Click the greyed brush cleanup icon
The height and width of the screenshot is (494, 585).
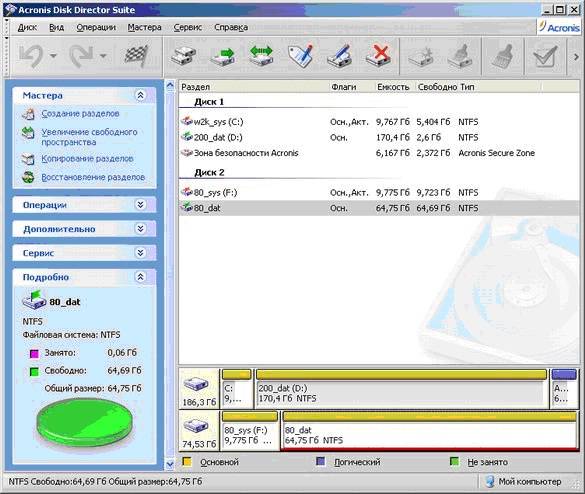pyautogui.click(x=502, y=56)
